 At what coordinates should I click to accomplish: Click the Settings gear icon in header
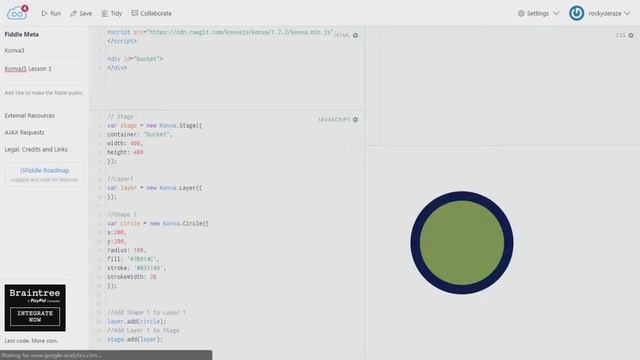[x=521, y=13]
